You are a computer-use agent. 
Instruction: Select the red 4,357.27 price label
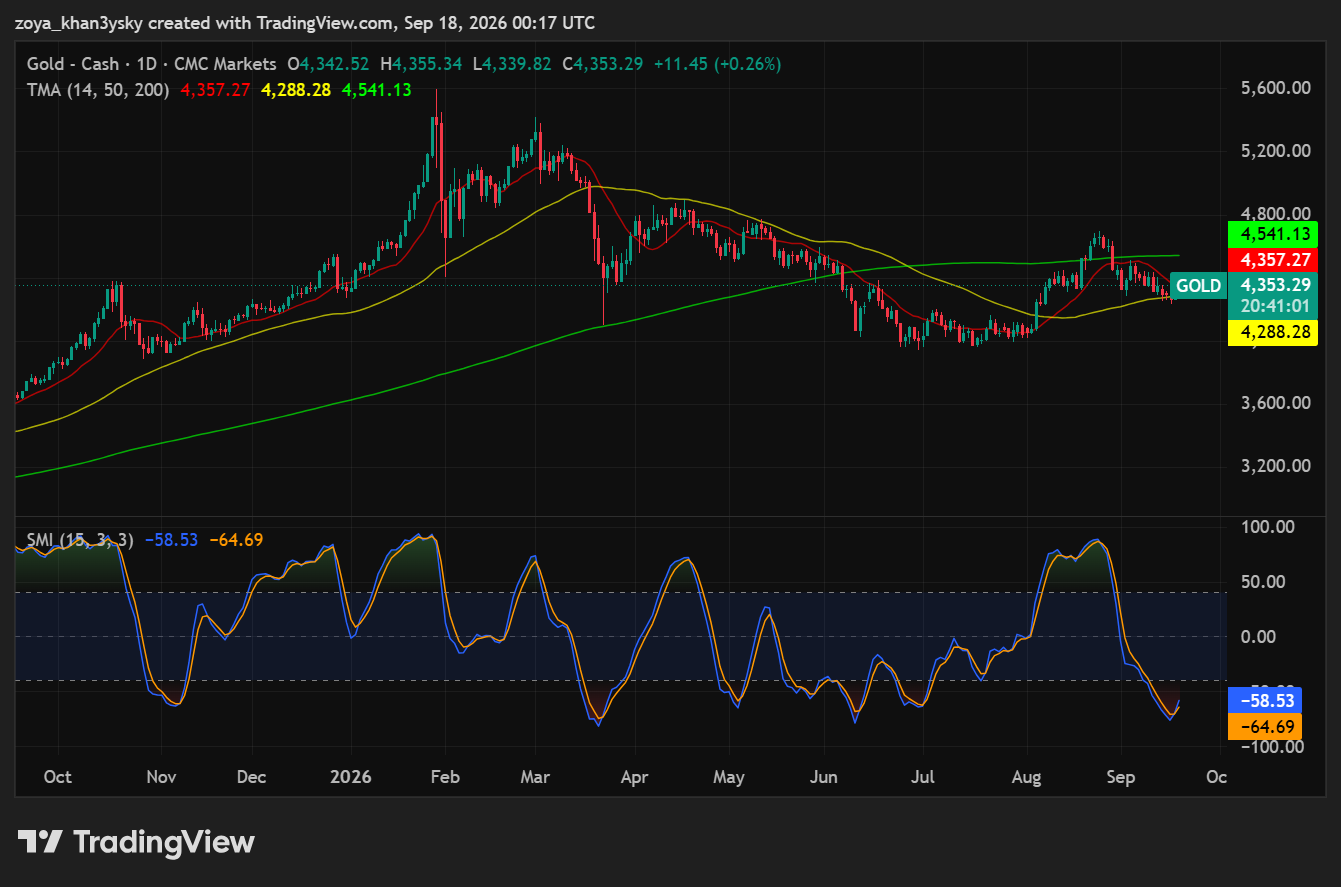(x=1272, y=260)
